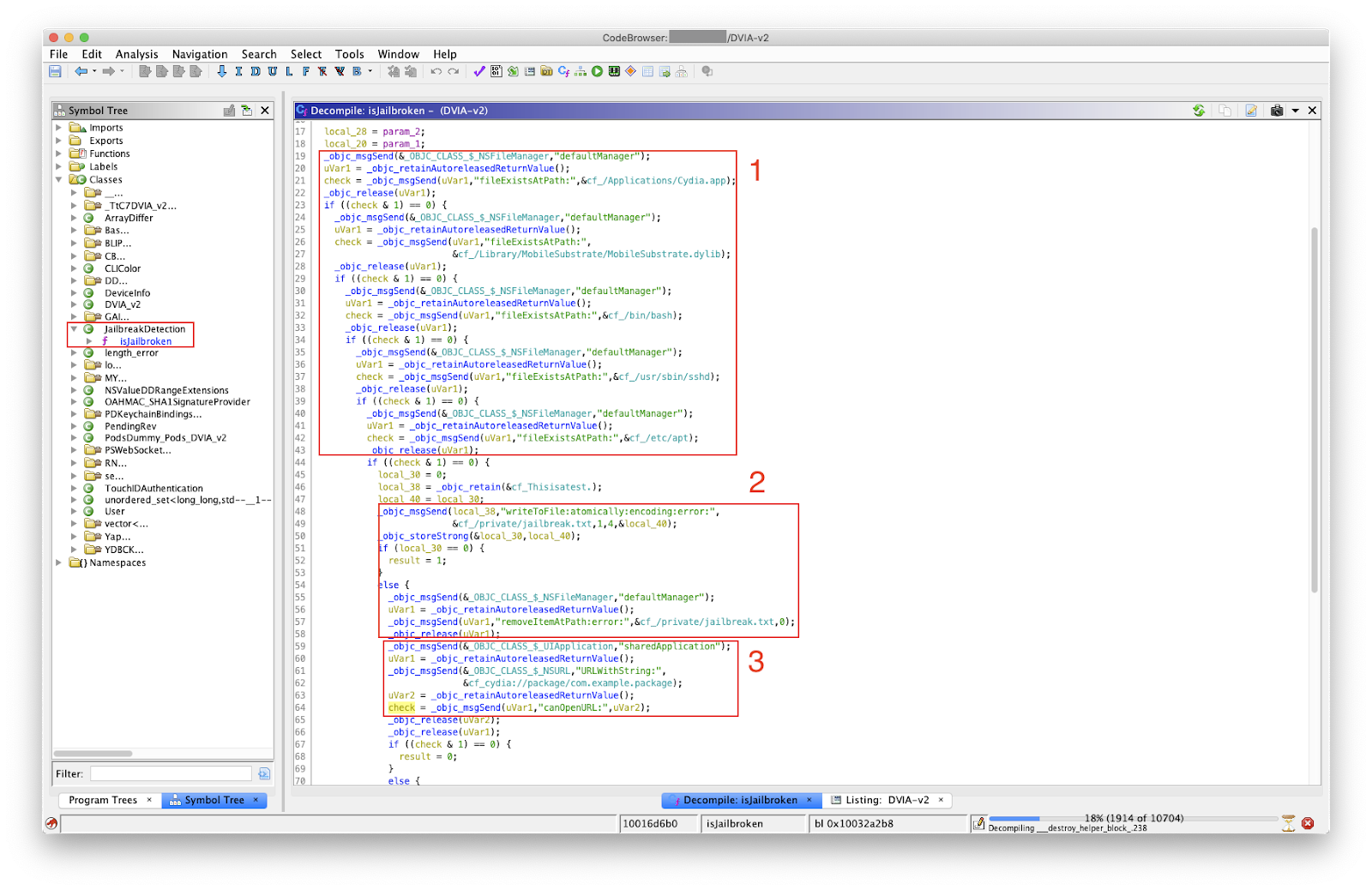The height and width of the screenshot is (890, 1372).
Task: Click the green play button in toolbar
Action: pos(597,71)
